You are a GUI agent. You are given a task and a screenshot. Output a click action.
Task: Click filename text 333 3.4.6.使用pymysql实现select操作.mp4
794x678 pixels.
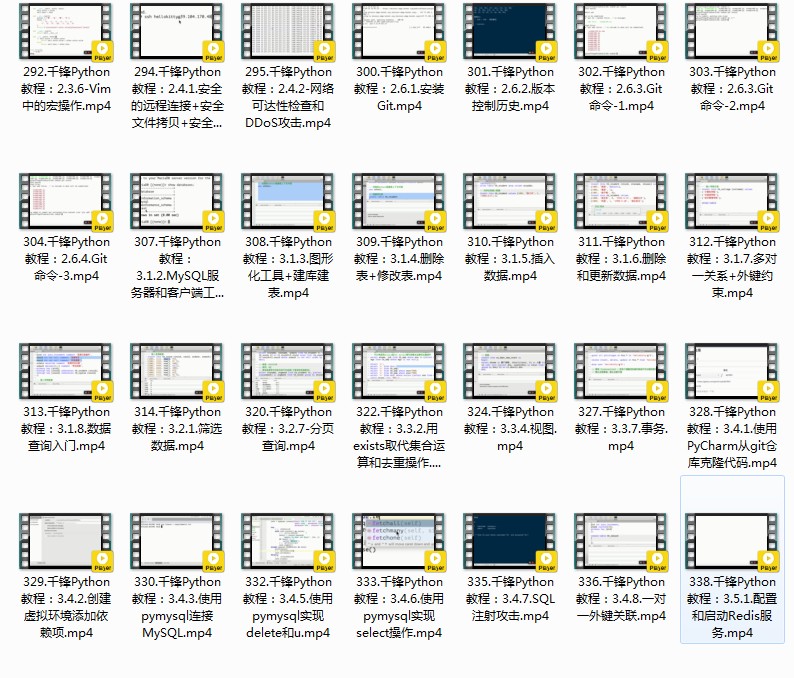coord(399,608)
